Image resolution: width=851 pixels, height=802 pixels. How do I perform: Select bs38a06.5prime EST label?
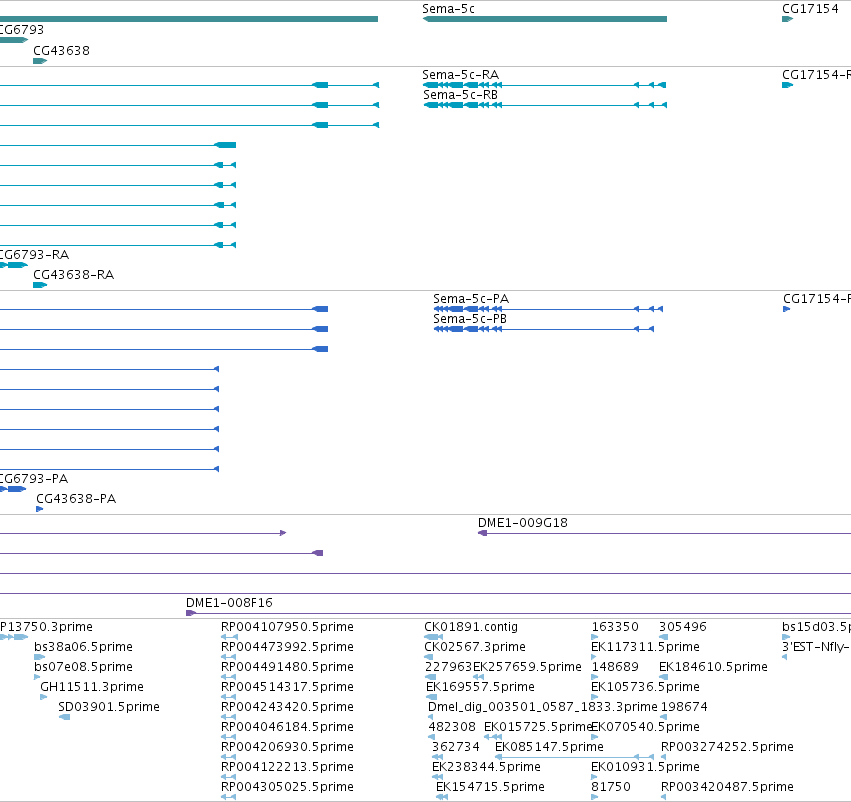pyautogui.click(x=84, y=647)
